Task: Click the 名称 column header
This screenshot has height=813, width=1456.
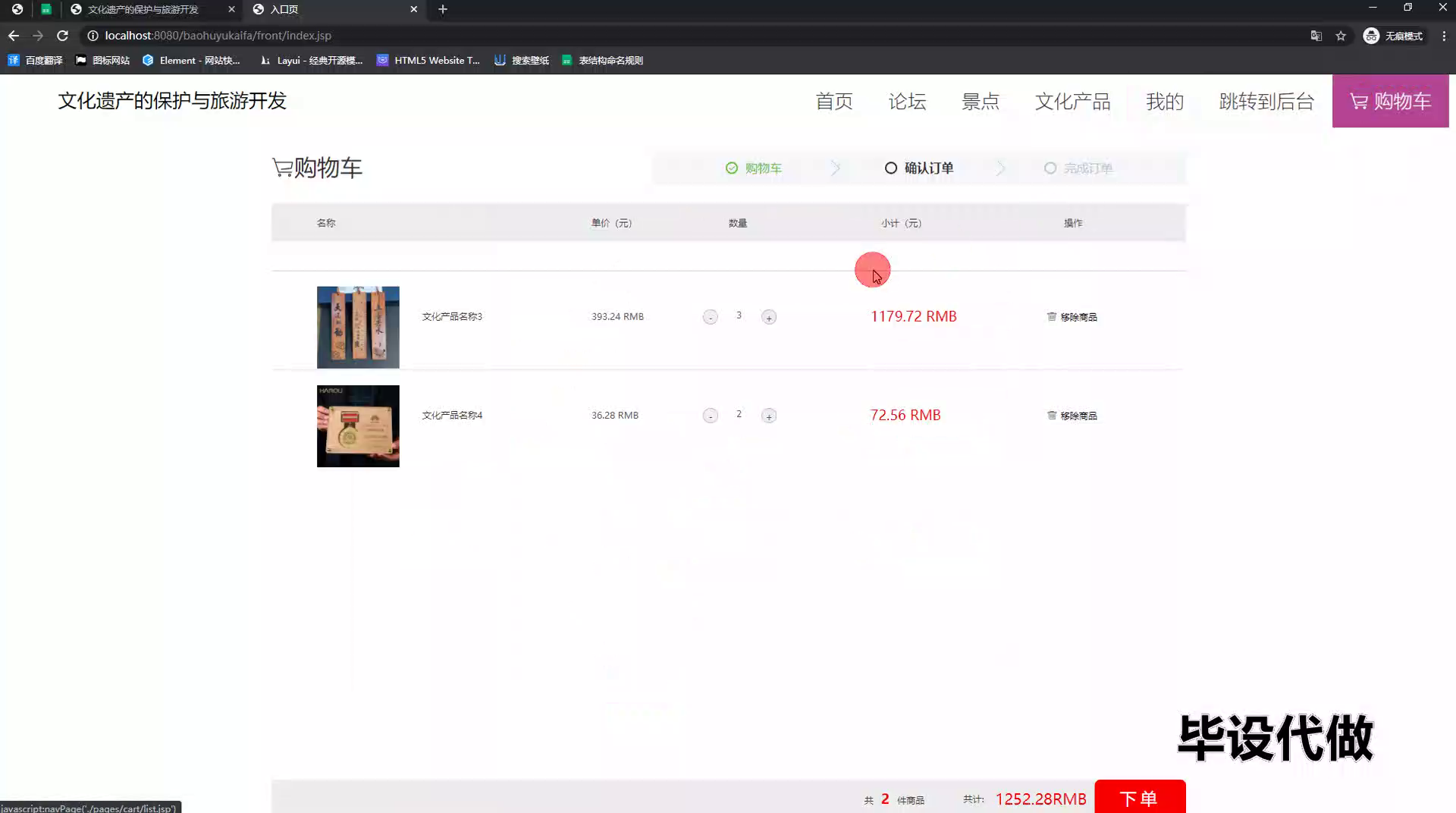Action: (326, 223)
